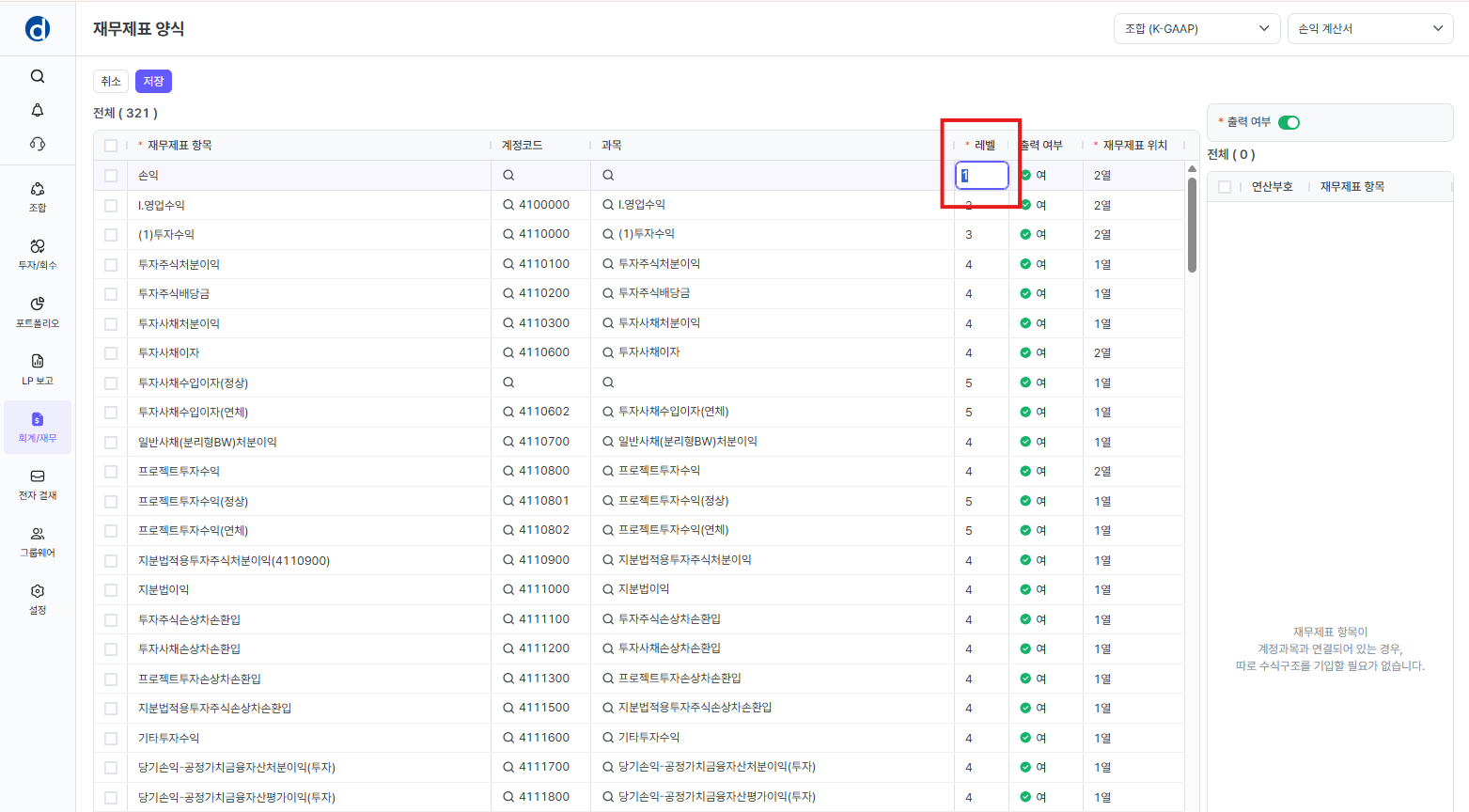This screenshot has height=812, width=1469.
Task: Check the 연산부호 header checkbox in right panel
Action: (1225, 187)
